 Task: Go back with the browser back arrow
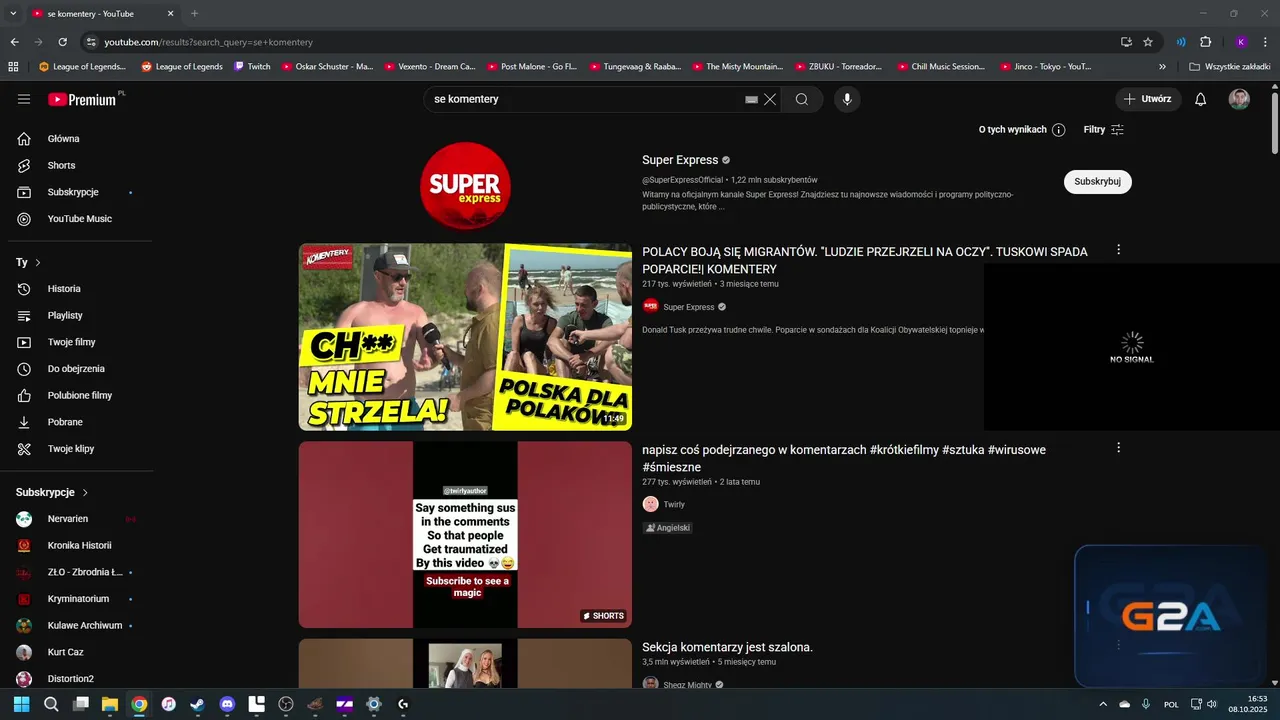click(x=14, y=42)
